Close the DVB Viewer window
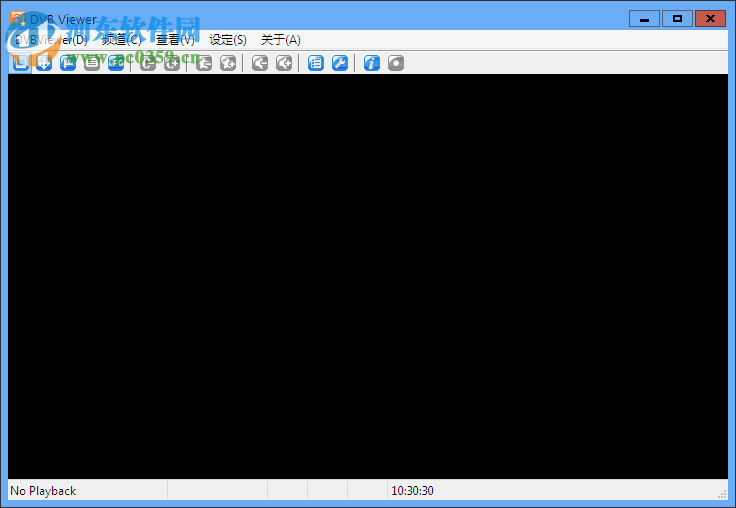Screen dimensions: 736x508 (711, 19)
